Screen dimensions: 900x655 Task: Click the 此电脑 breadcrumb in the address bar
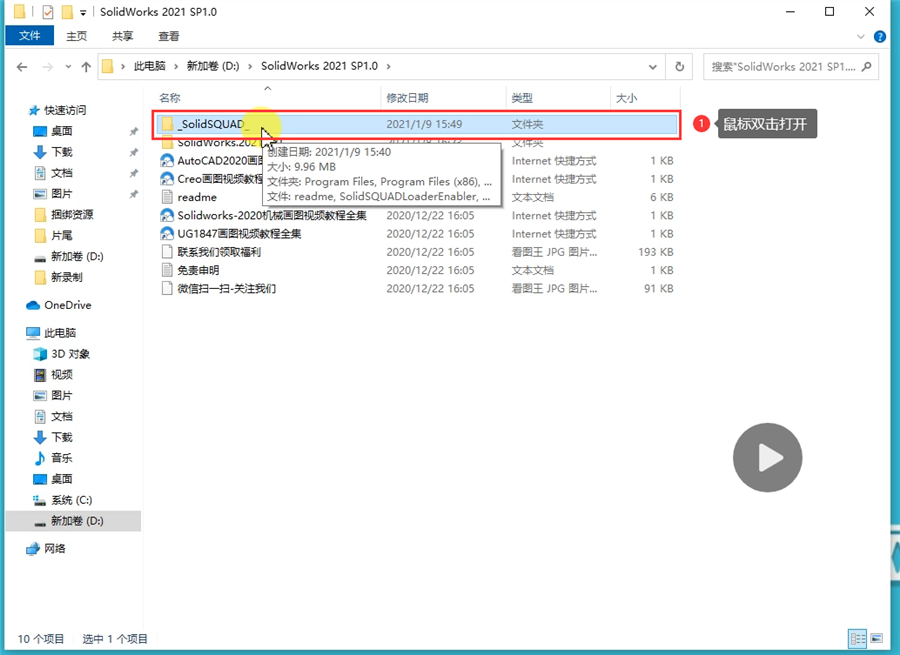(149, 66)
